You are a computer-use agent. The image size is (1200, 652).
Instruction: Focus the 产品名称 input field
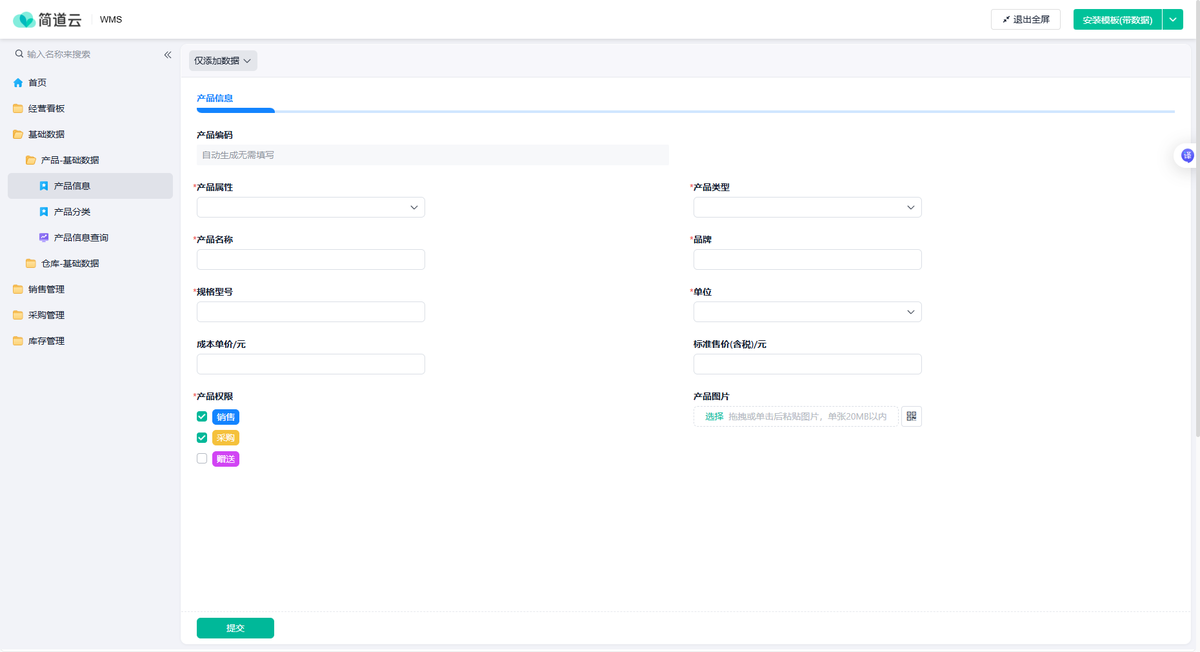click(311, 260)
